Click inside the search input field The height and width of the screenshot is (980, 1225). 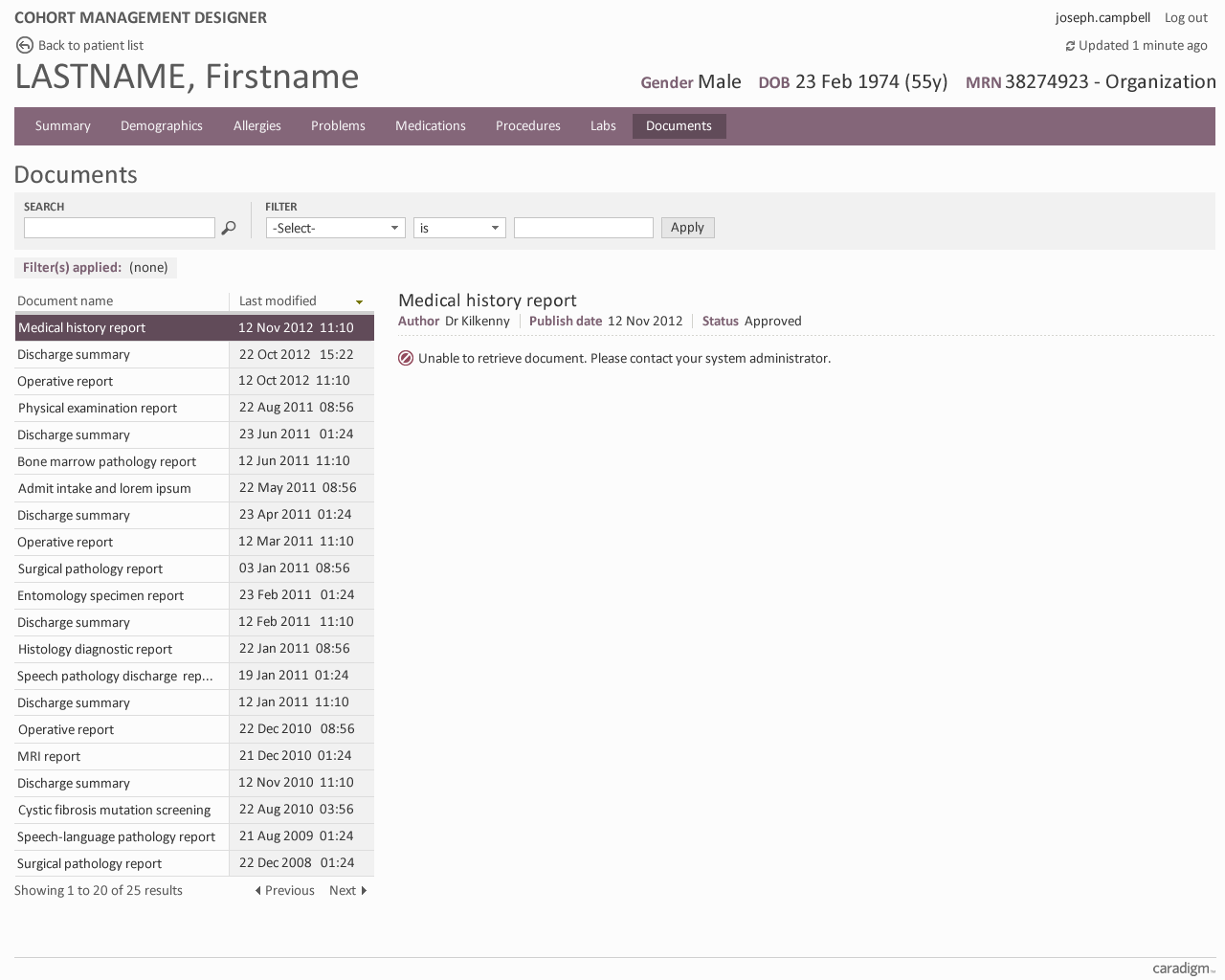click(x=119, y=228)
